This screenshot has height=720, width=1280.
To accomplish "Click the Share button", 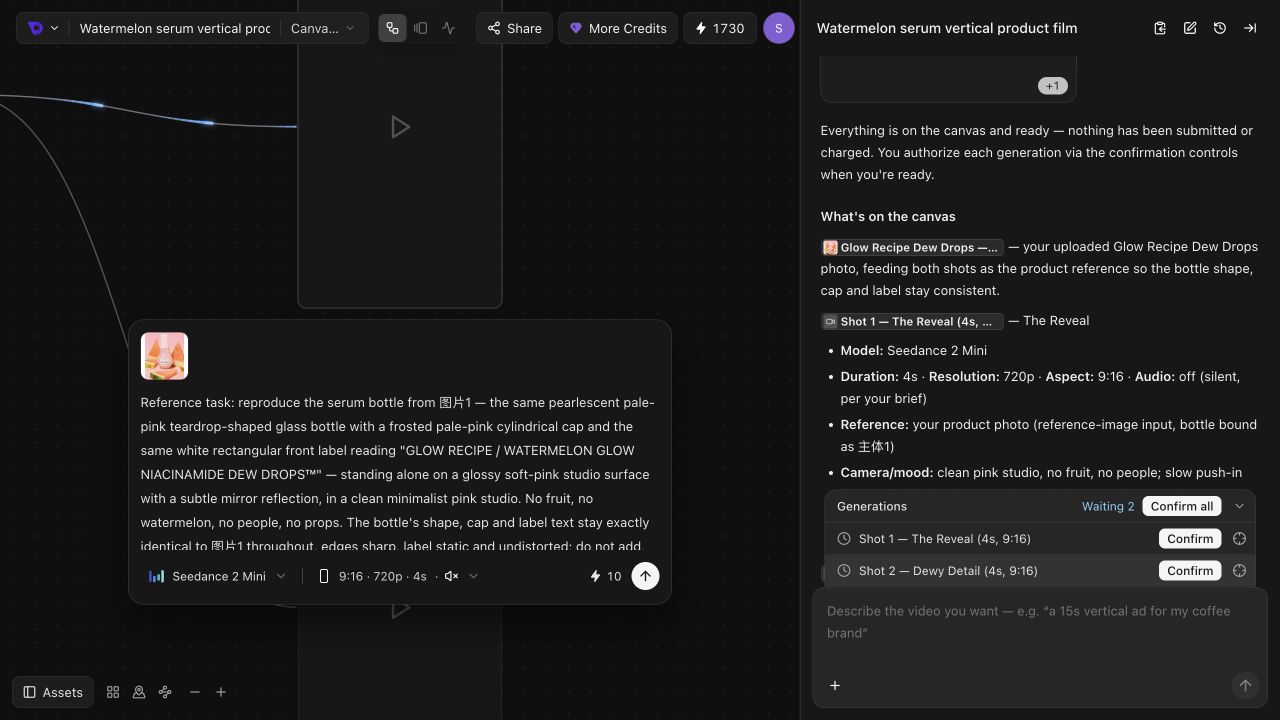I will click(514, 28).
